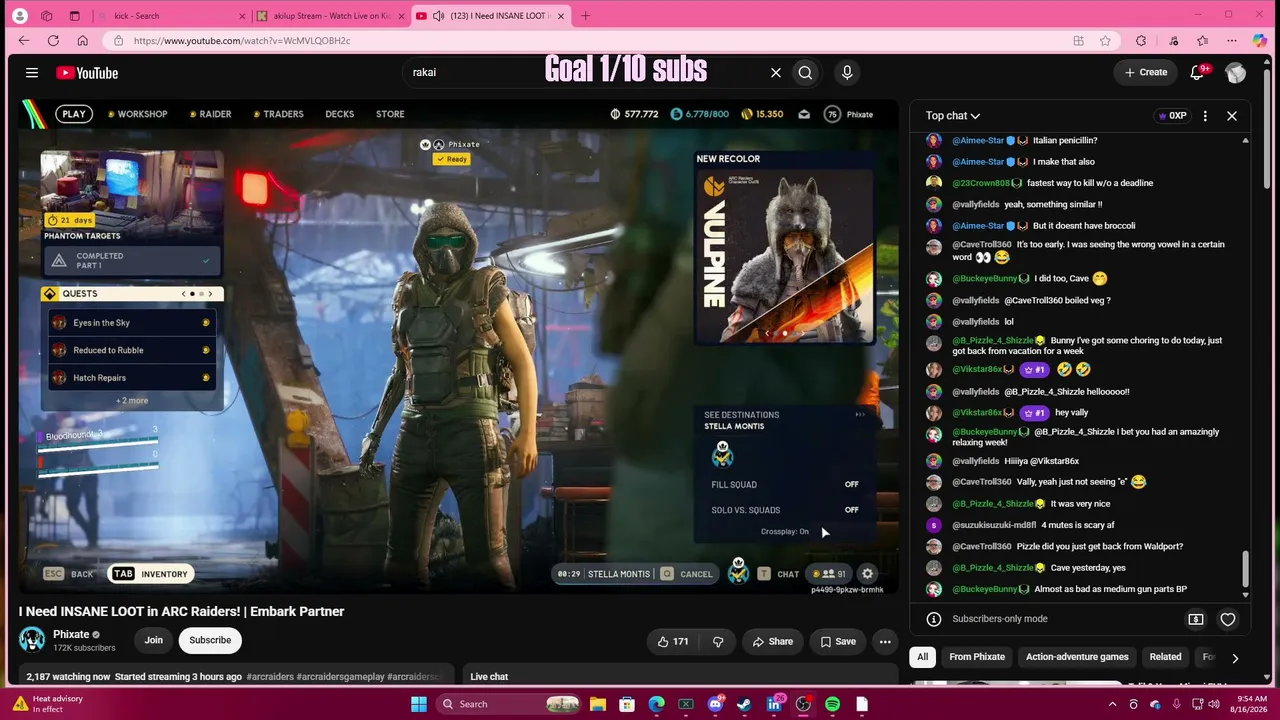Viewport: 1280px width, 720px height.
Task: Dislike the video with thumbs down
Action: click(718, 641)
